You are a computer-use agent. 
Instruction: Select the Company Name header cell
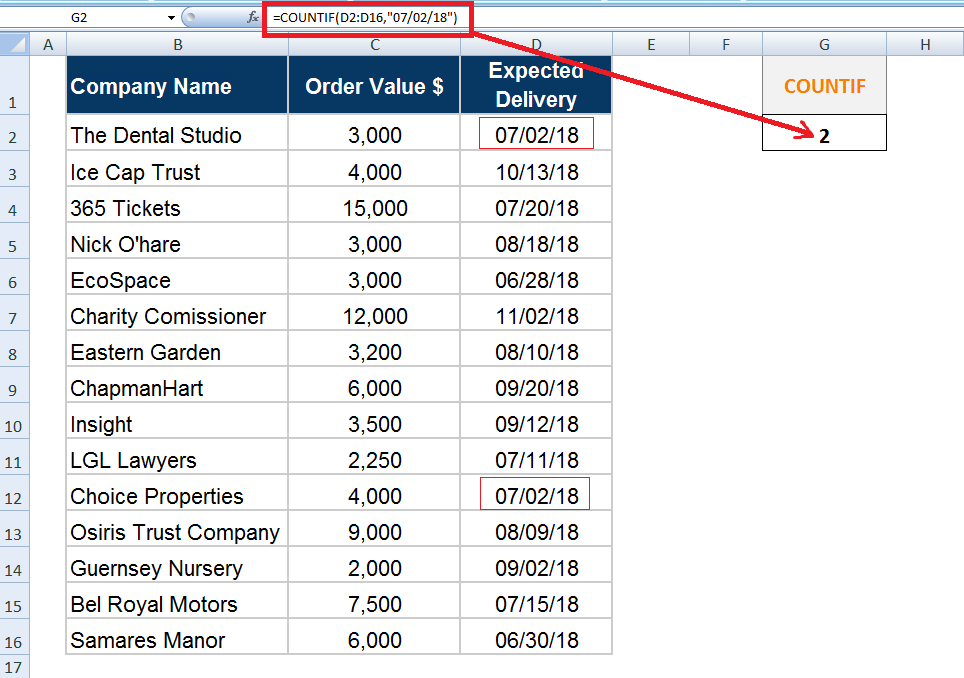pyautogui.click(x=177, y=86)
